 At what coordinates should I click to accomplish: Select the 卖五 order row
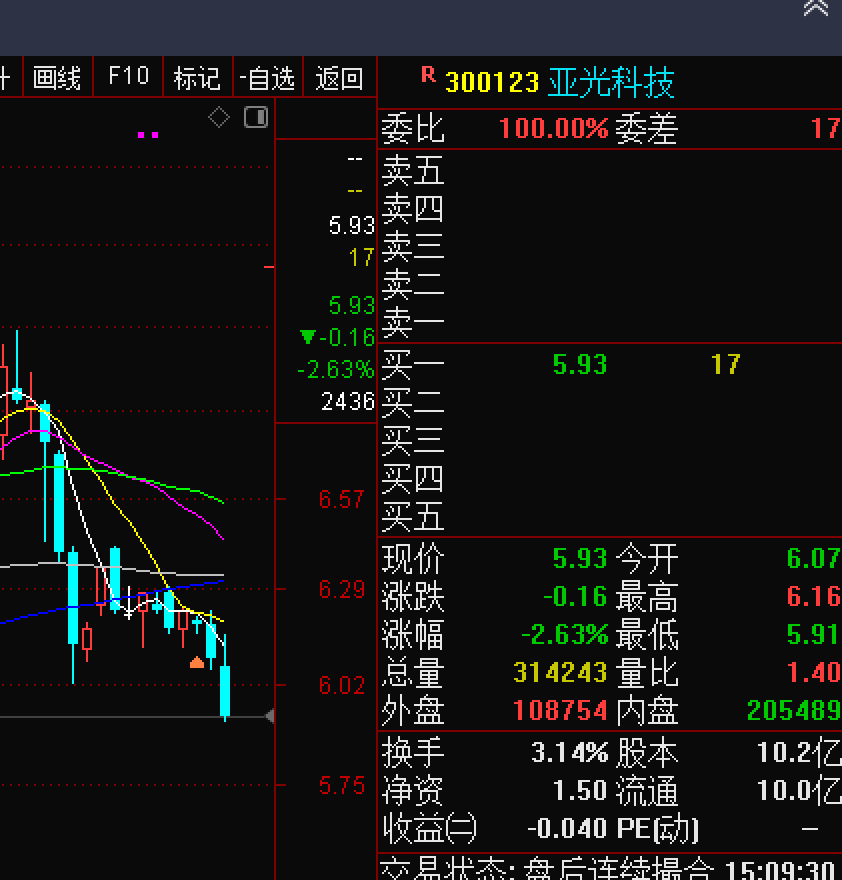click(x=610, y=170)
